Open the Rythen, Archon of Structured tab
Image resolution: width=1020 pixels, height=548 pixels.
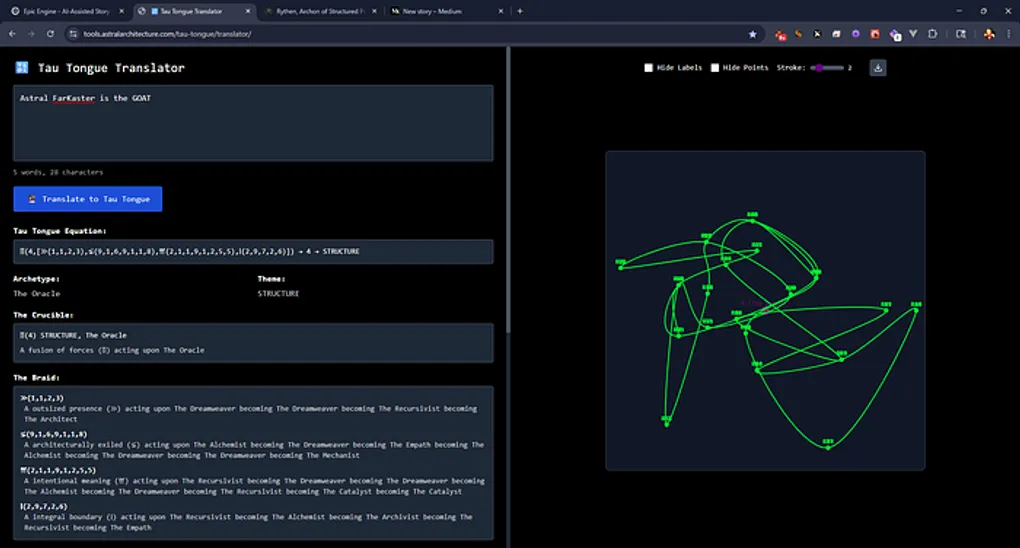(318, 11)
